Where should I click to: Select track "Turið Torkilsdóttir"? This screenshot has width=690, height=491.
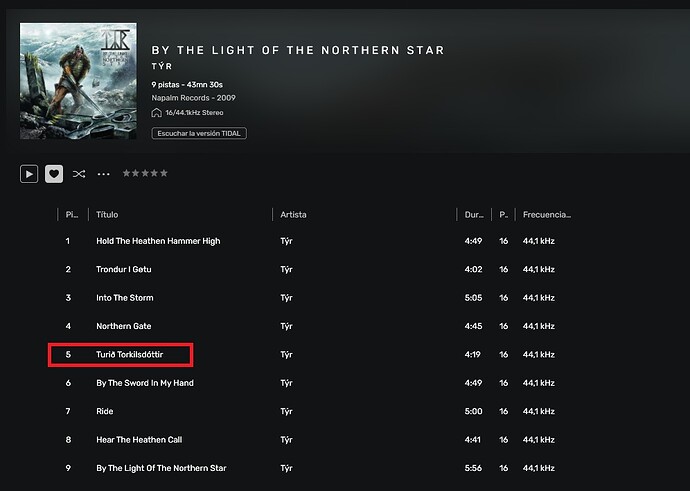pos(138,355)
